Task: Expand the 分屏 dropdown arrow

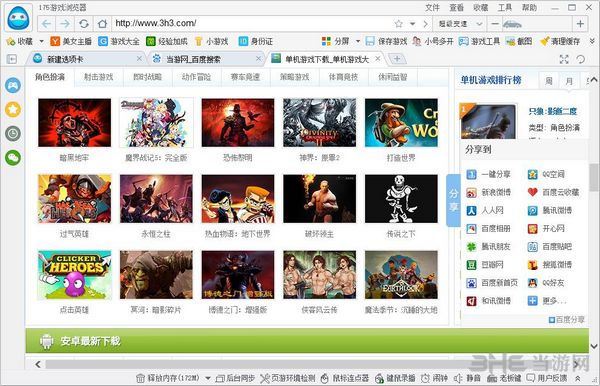Action: coord(358,41)
